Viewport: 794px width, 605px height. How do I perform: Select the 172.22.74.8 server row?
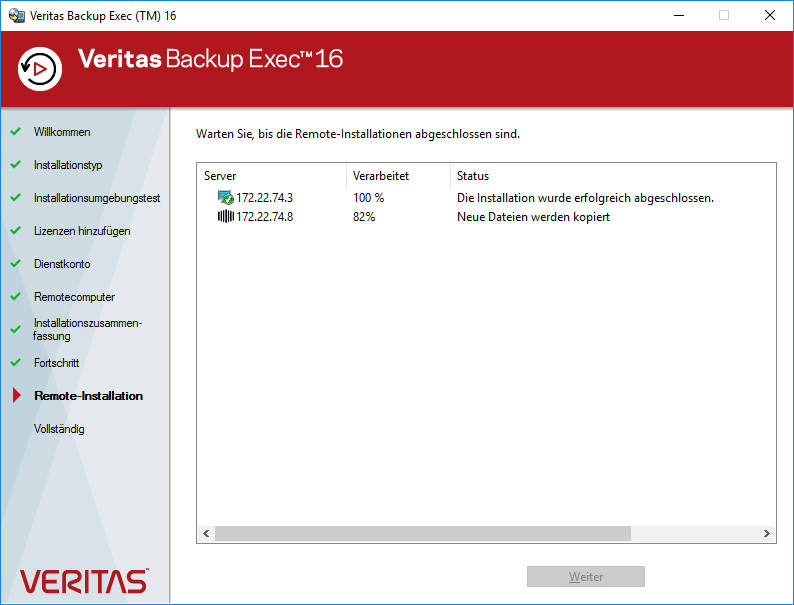pos(264,217)
